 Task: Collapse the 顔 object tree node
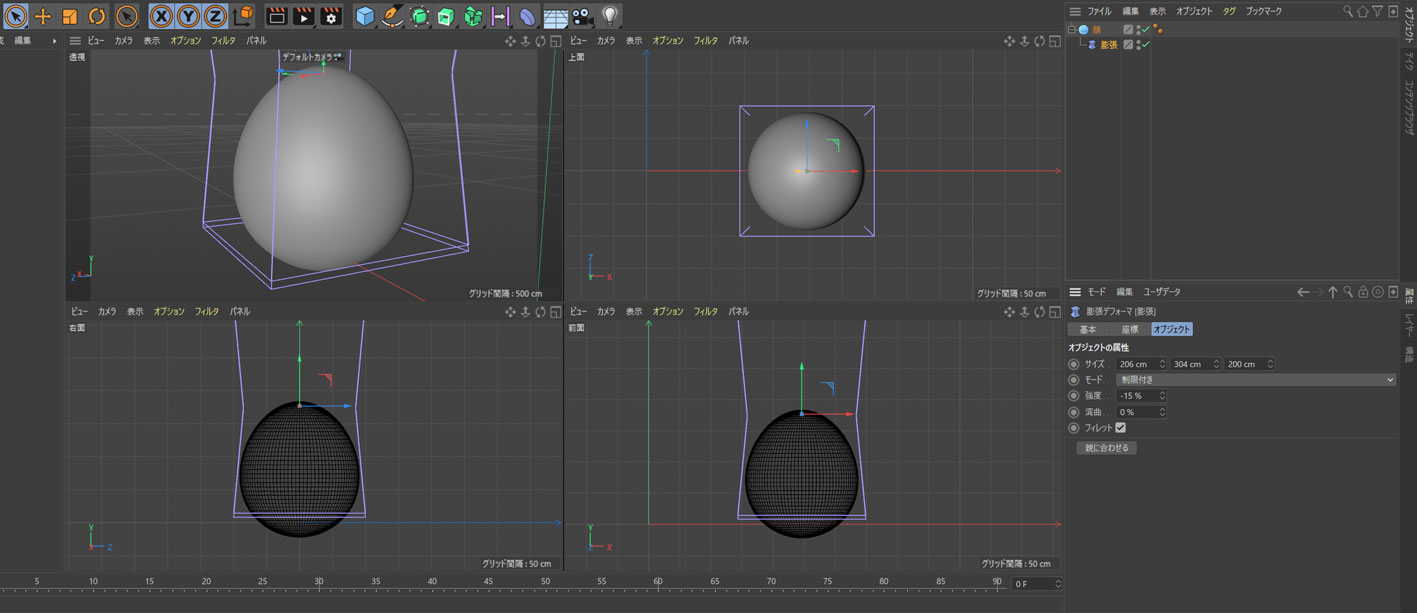1071,30
